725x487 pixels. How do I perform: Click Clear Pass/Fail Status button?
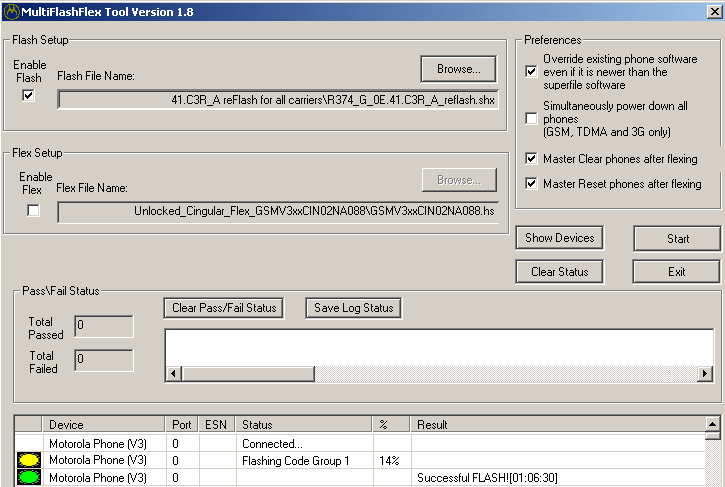[224, 308]
